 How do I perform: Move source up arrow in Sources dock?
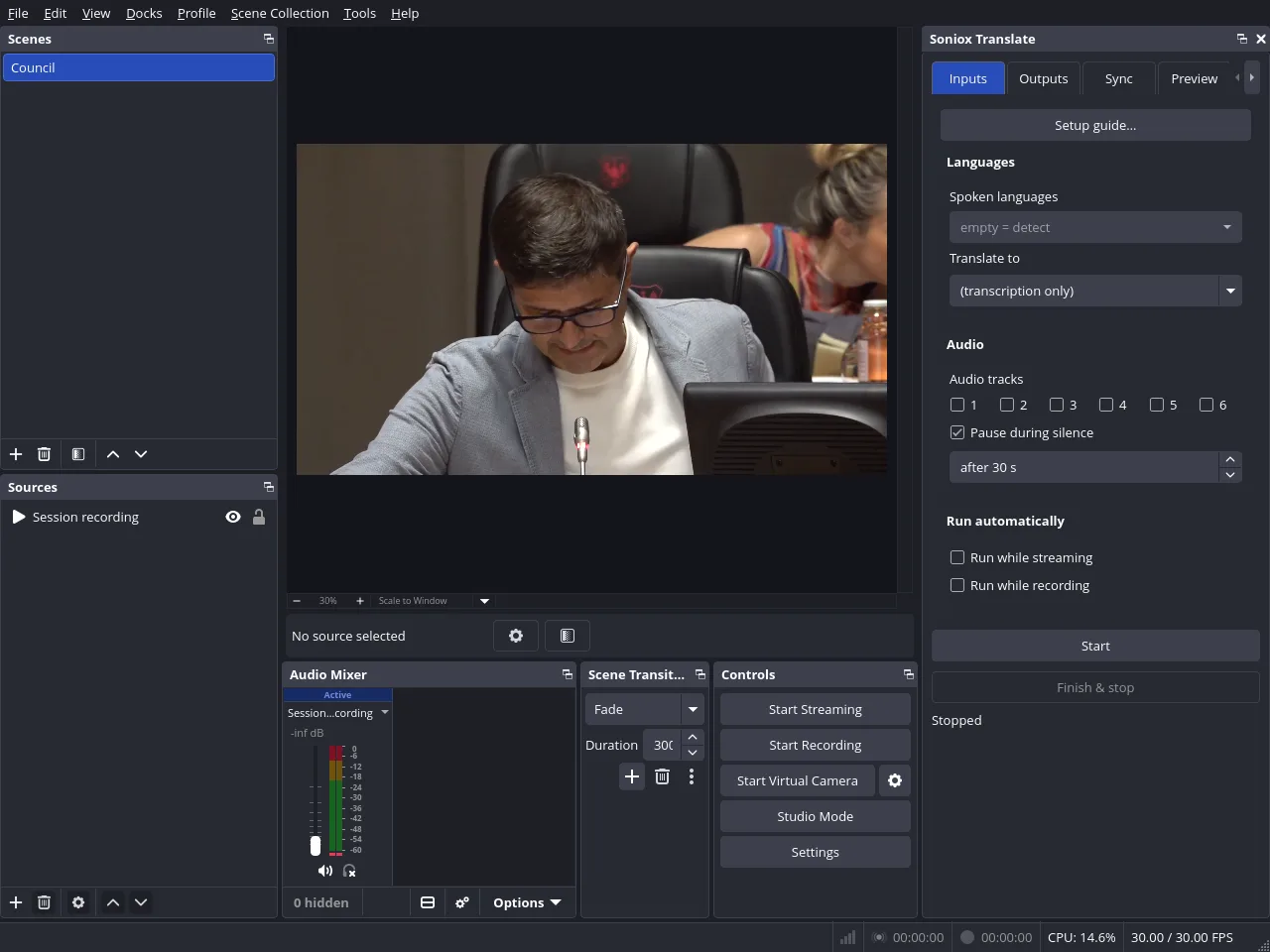113,902
